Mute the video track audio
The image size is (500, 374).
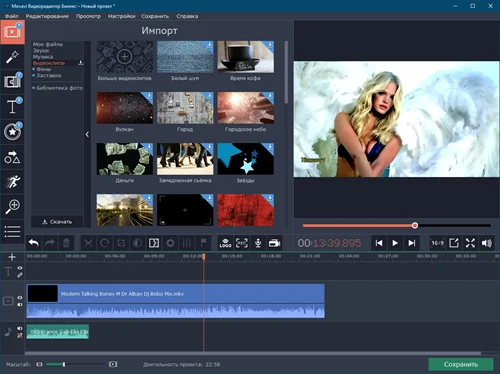pos(20,305)
